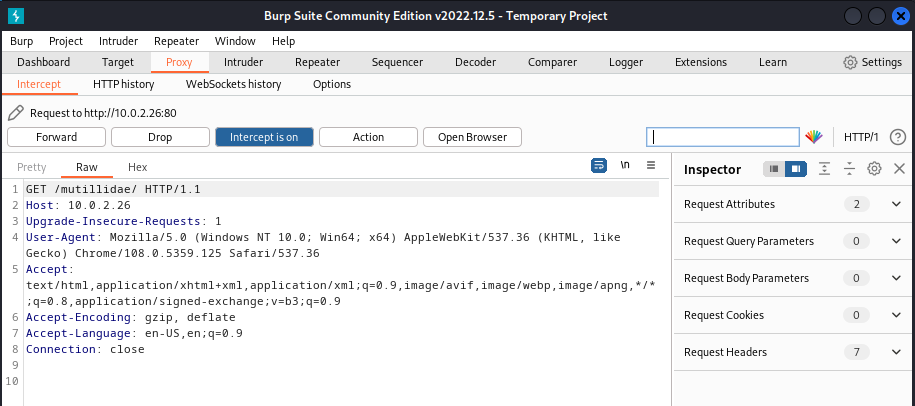
Task: Switch editor to Raw view
Action: coord(87,167)
